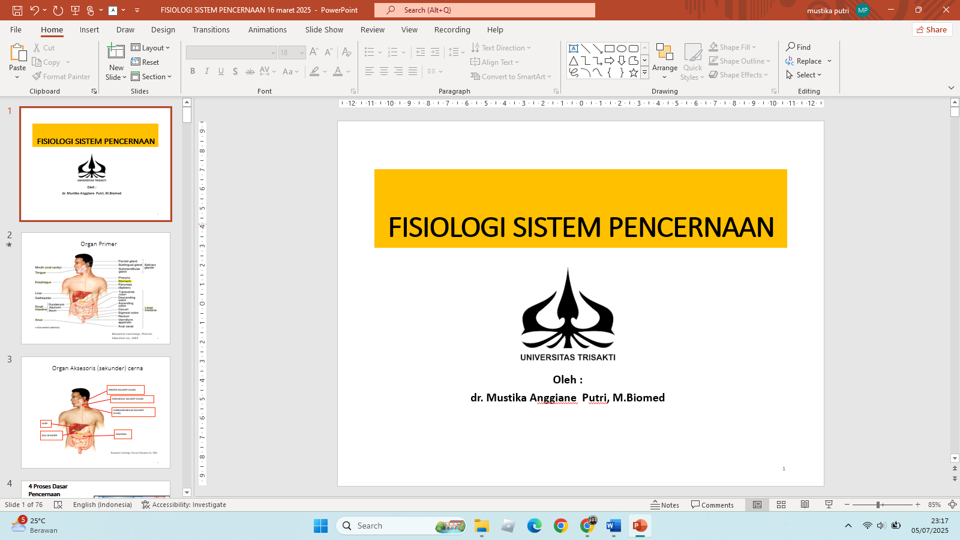Select slide 2 thumbnail Organ Primer
Screen dimensions: 960x540
click(x=96, y=288)
